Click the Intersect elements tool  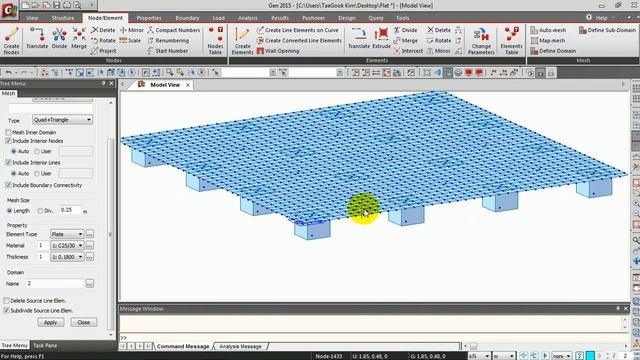[408, 51]
